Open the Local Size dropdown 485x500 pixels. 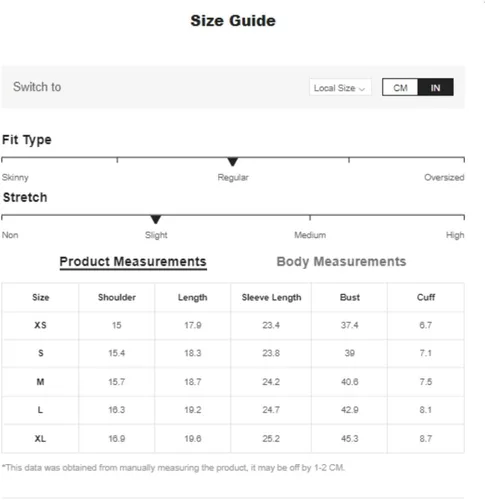tap(340, 88)
